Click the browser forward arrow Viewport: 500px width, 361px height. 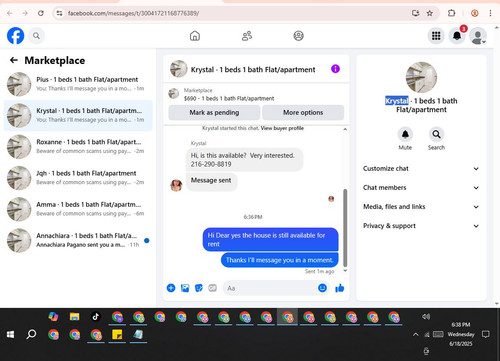[x=25, y=13]
